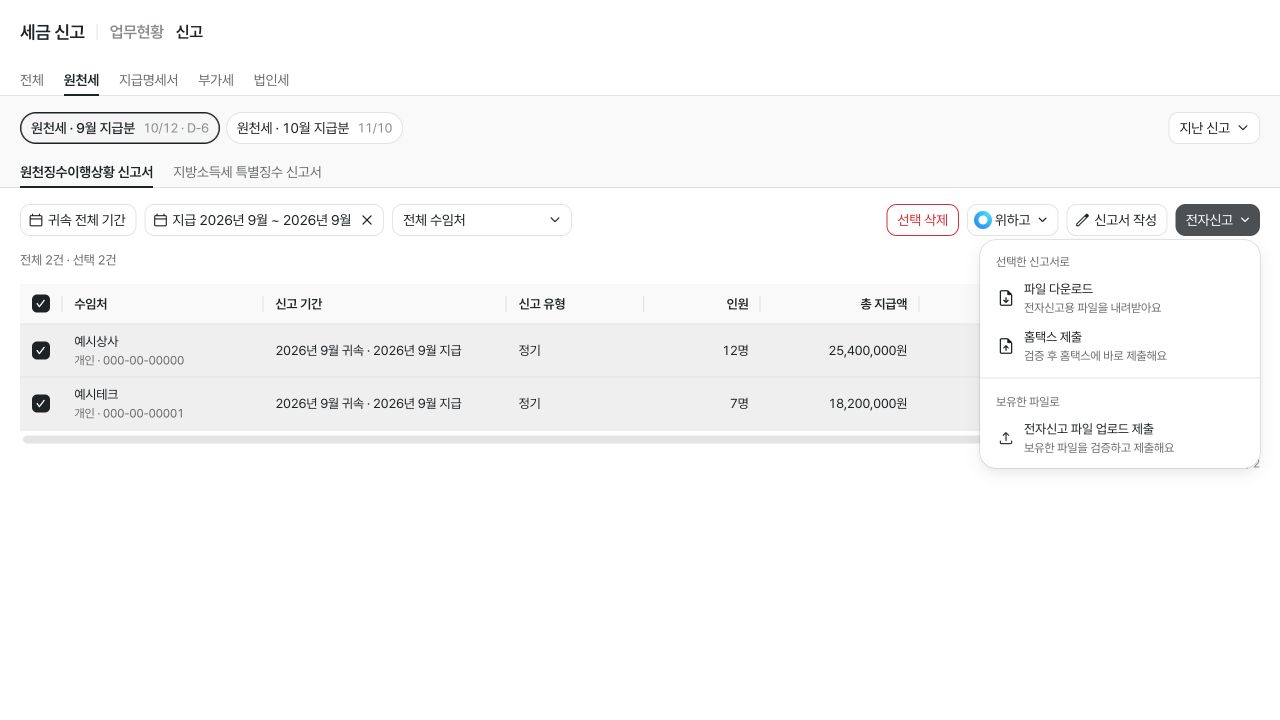Screen dimensions: 1280x720
Task: Click the 12명 headcount cell
Action: pos(736,350)
